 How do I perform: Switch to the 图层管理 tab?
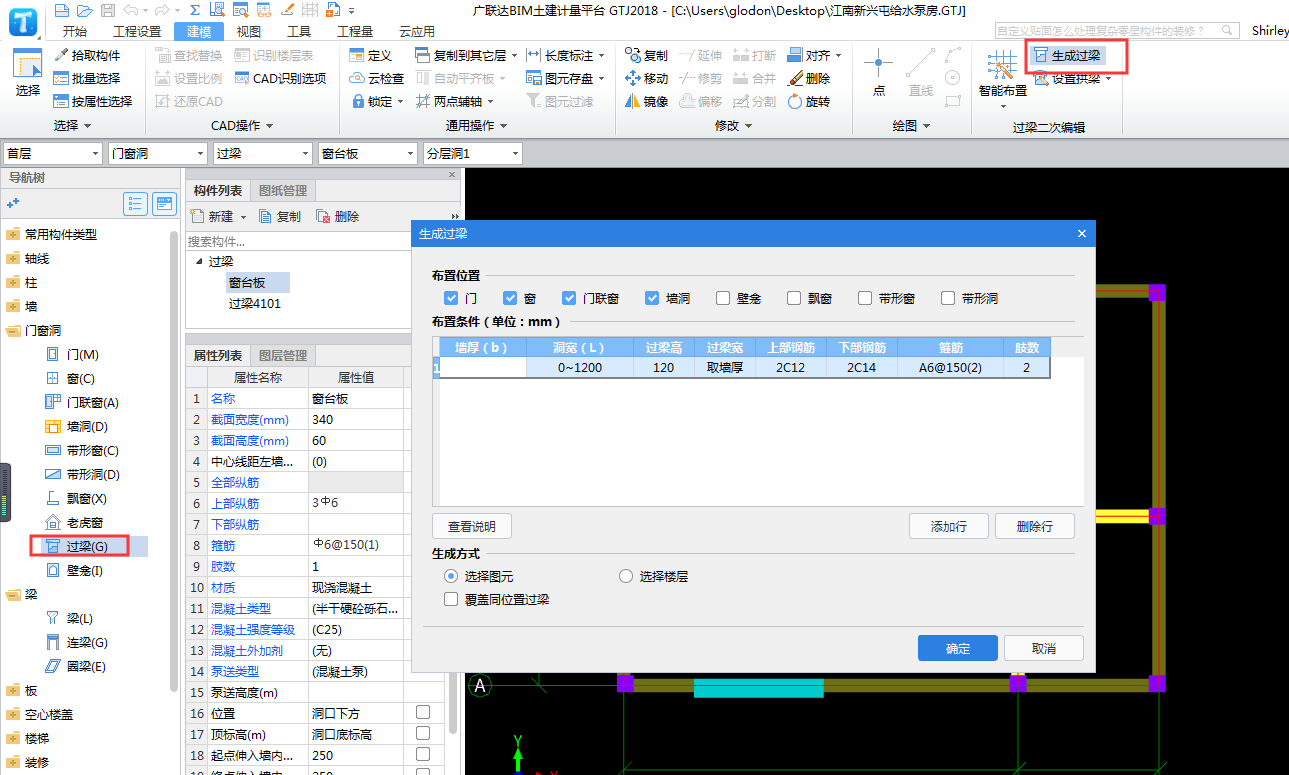[284, 355]
